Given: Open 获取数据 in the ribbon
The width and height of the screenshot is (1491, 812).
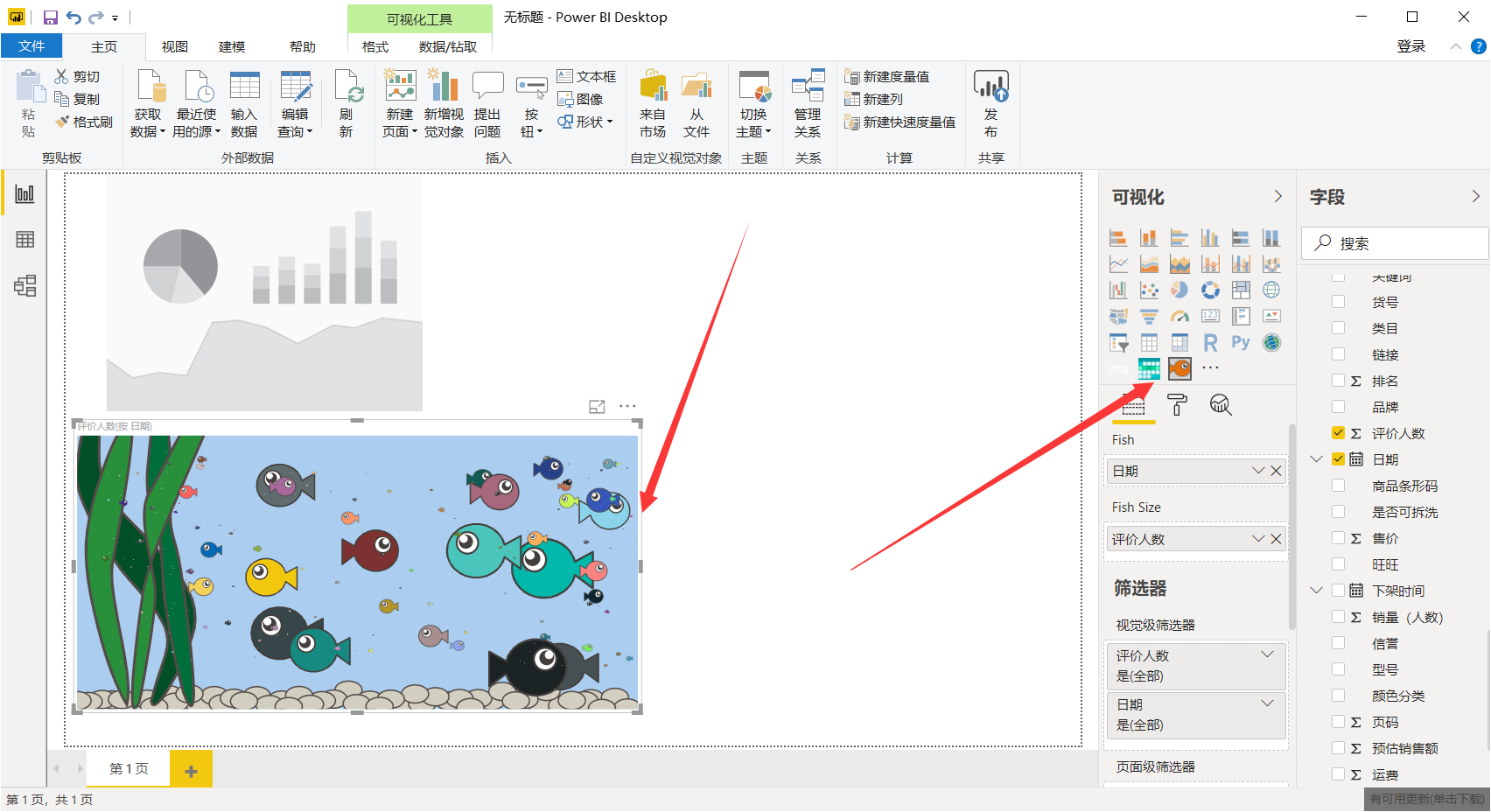Looking at the screenshot, I should 149,105.
